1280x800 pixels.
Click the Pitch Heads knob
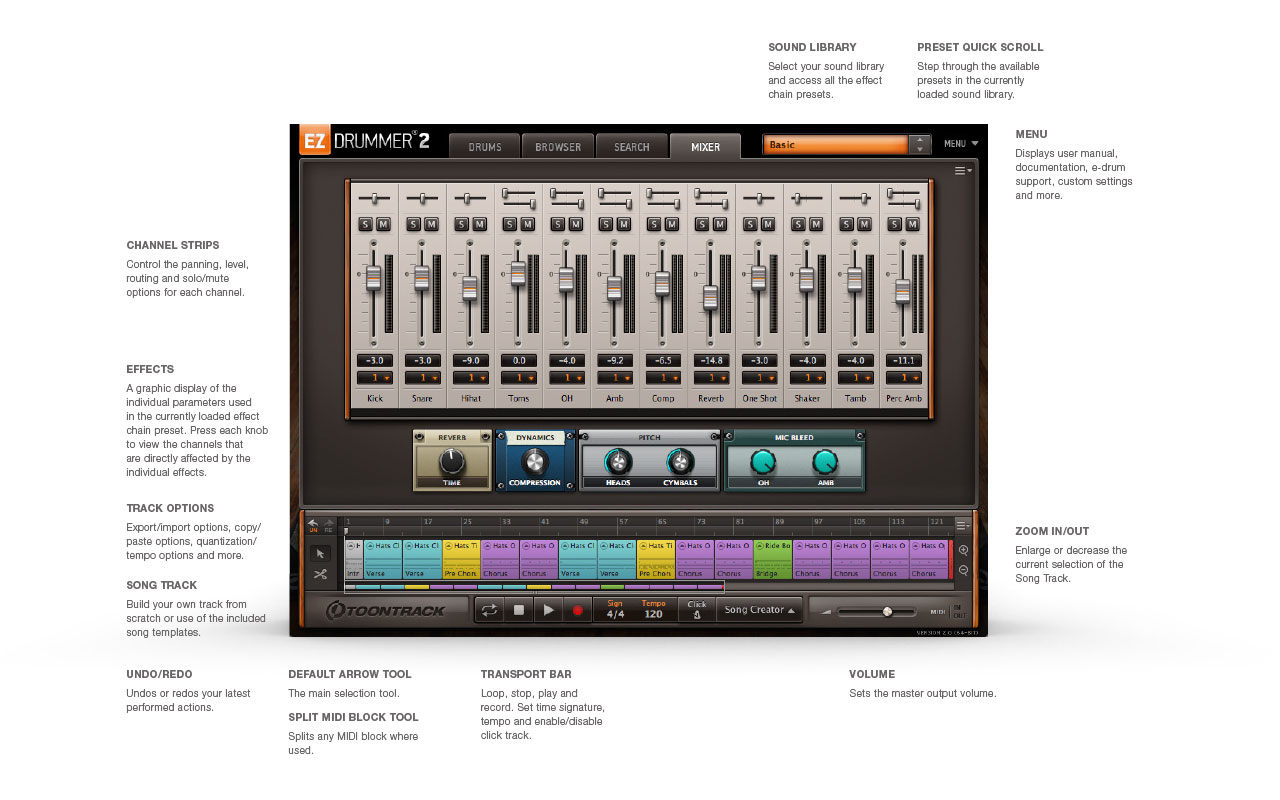(618, 462)
